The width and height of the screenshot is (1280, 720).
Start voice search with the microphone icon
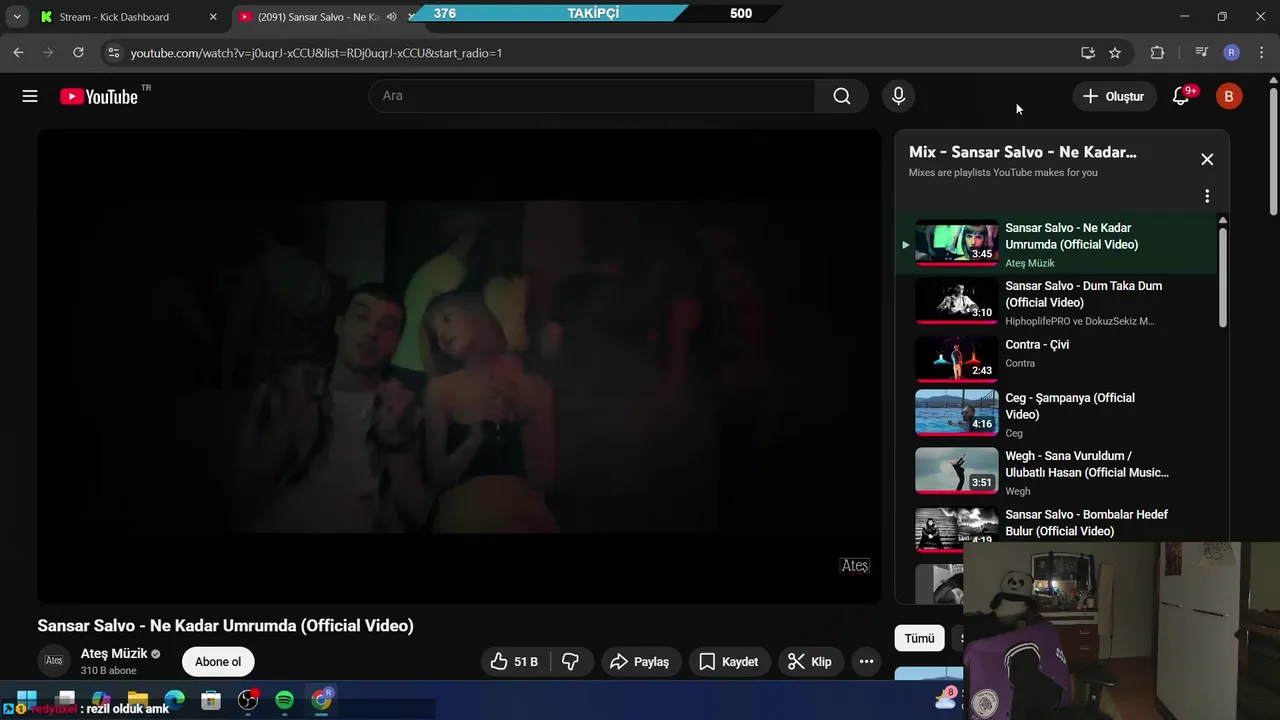click(898, 96)
